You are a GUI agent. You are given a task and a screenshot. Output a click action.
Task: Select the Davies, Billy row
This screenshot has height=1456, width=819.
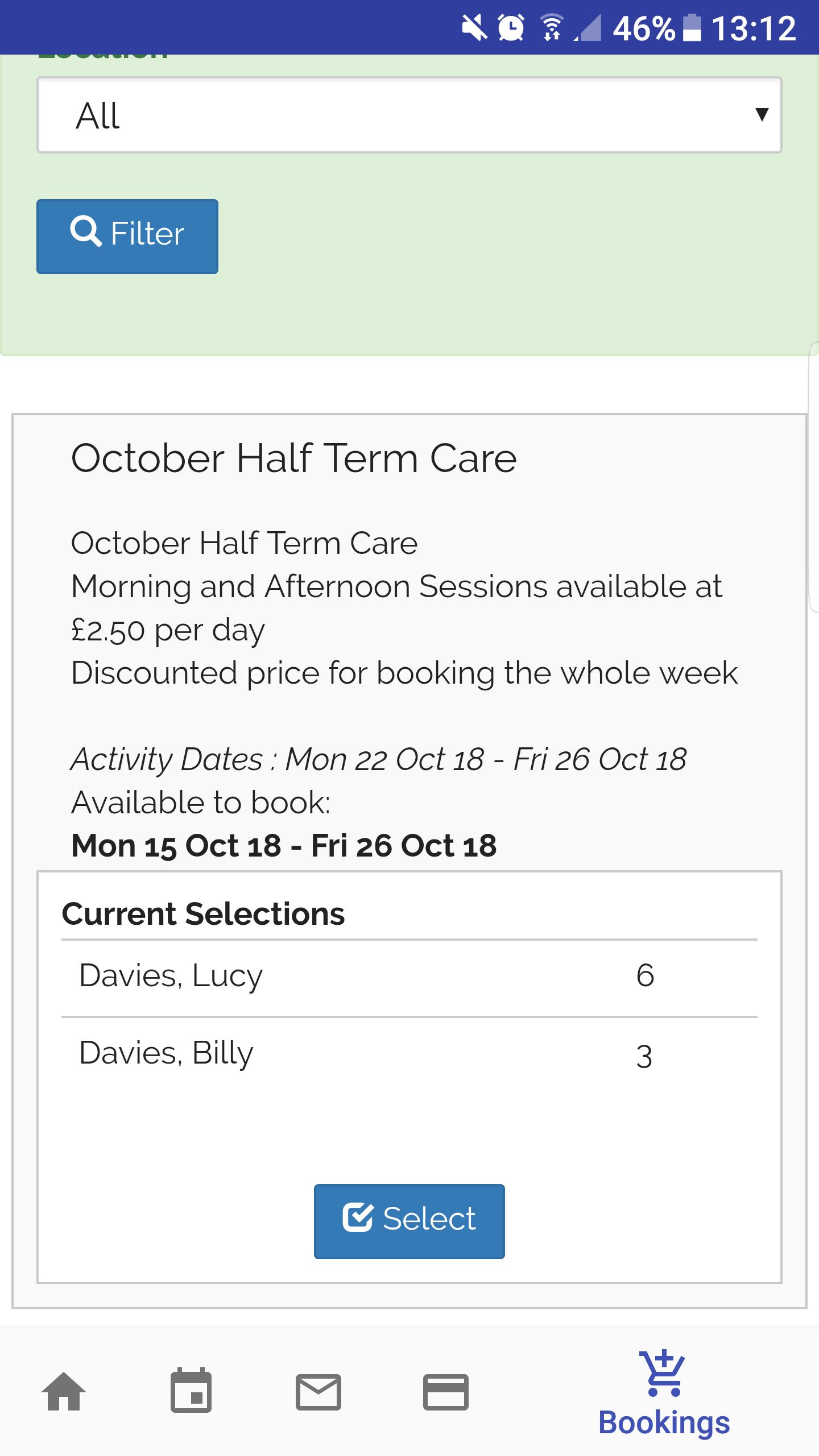pos(409,1054)
